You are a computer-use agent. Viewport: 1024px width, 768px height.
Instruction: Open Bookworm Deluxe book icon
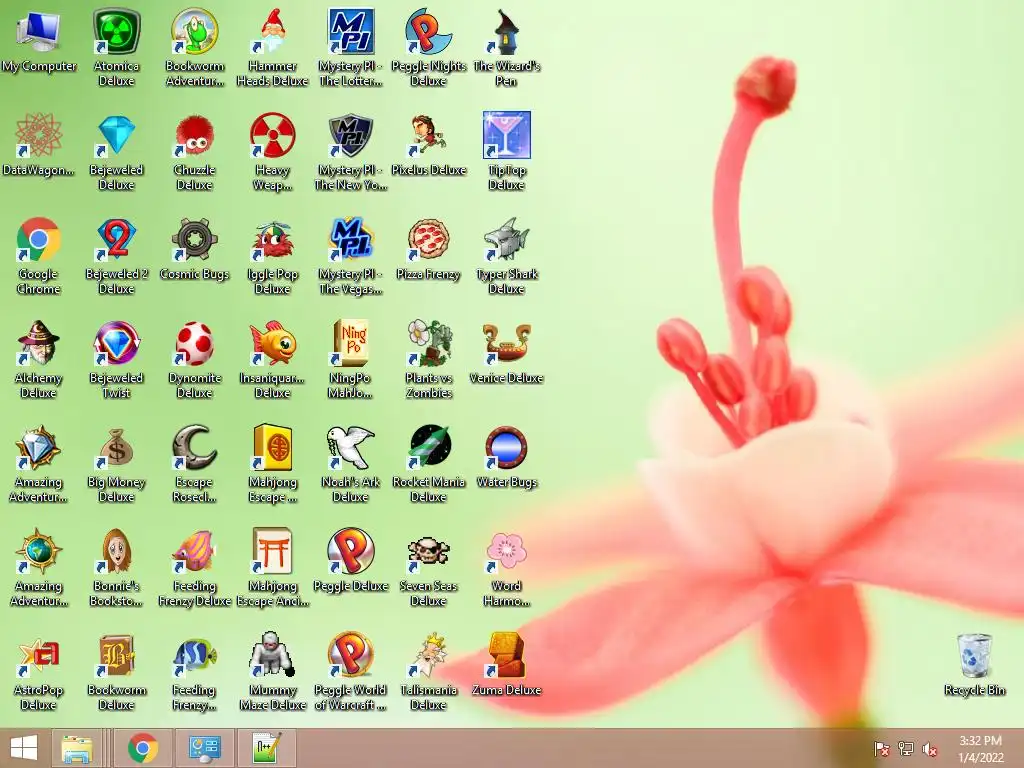coord(116,656)
